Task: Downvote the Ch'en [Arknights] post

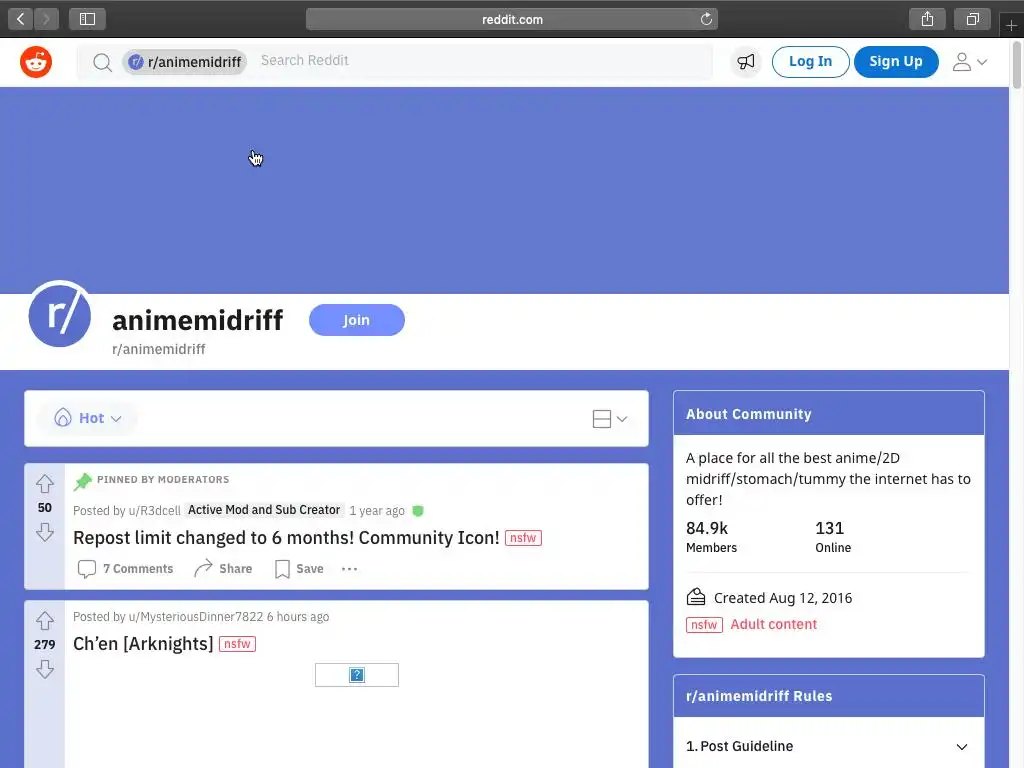Action: coord(44,669)
